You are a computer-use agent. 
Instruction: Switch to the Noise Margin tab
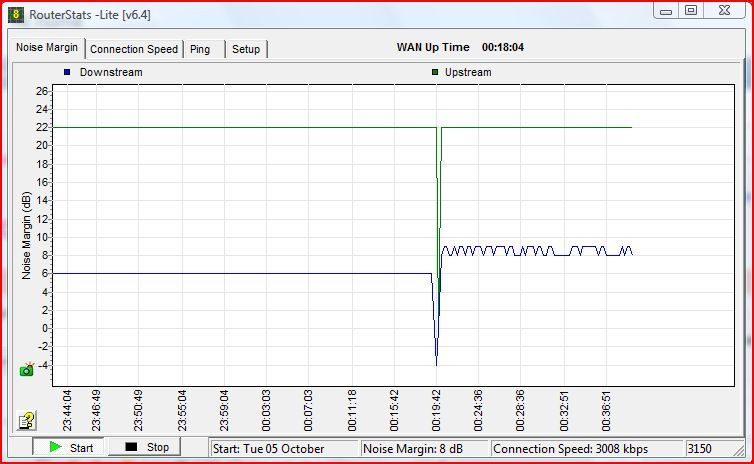48,48
